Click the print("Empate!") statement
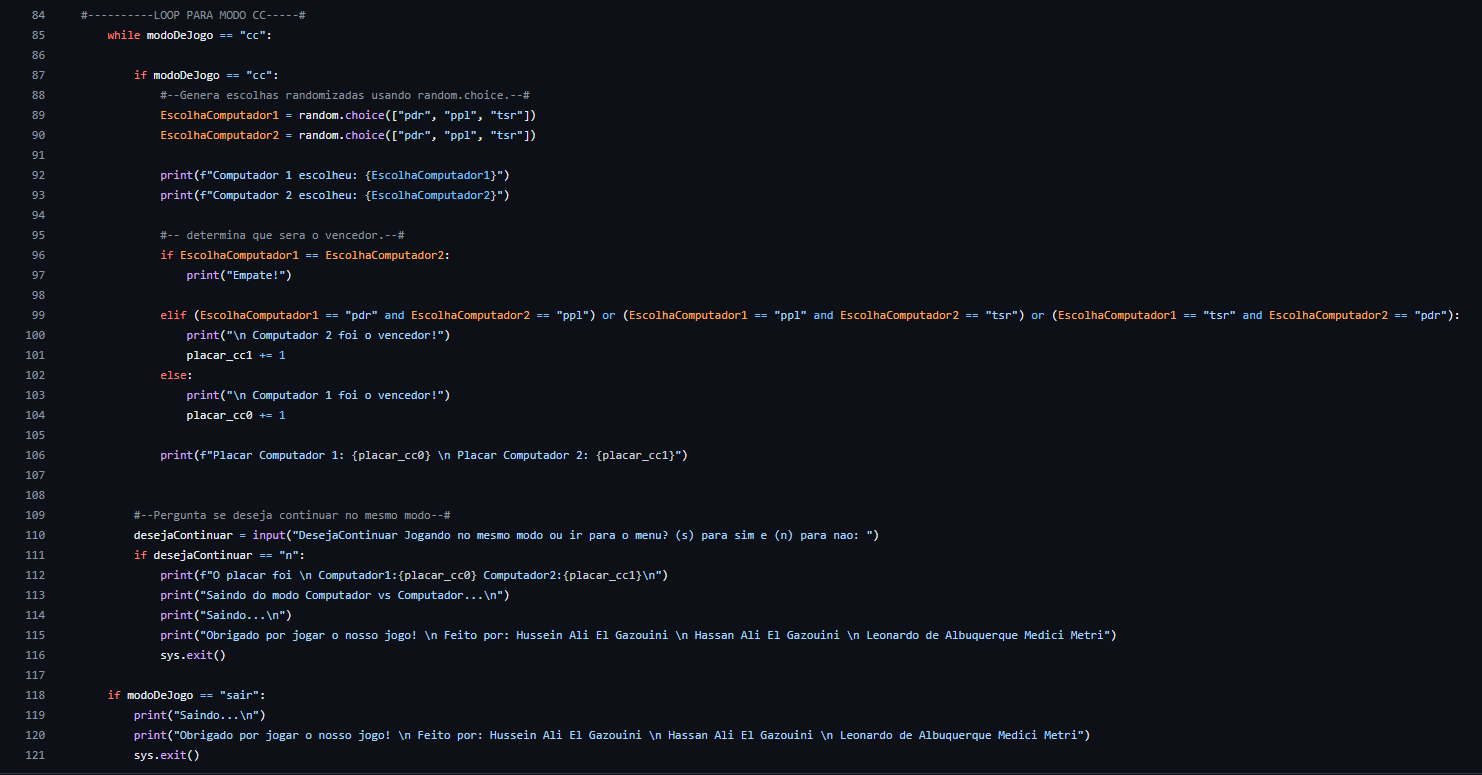Image resolution: width=1482 pixels, height=775 pixels. coord(238,275)
